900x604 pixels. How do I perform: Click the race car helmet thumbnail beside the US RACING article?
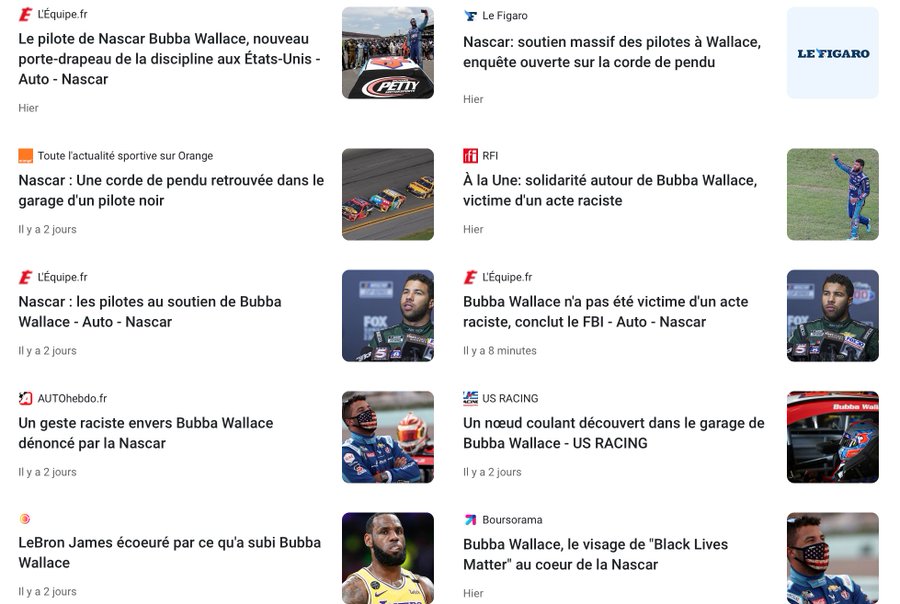click(832, 437)
